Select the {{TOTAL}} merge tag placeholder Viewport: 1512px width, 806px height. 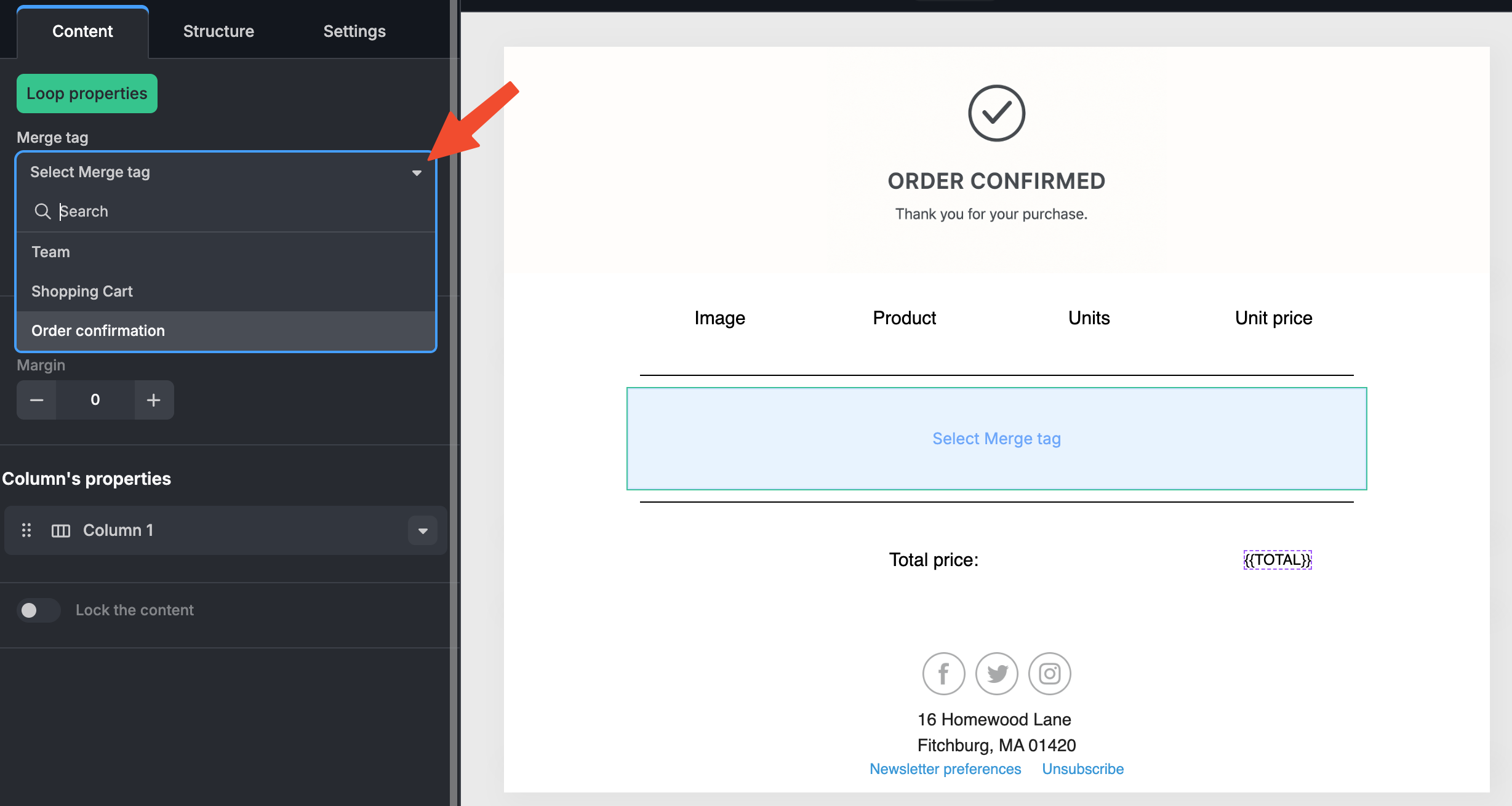(1278, 560)
